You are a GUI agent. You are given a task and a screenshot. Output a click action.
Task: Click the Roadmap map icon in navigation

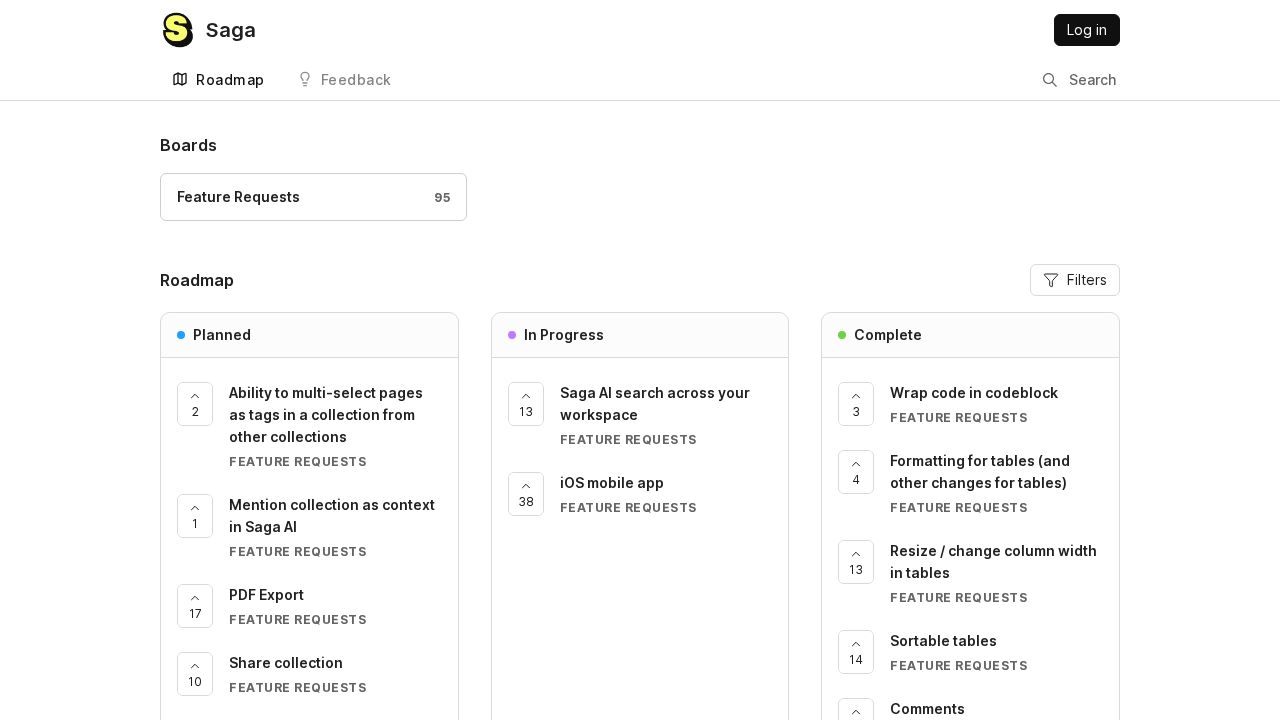(x=180, y=79)
